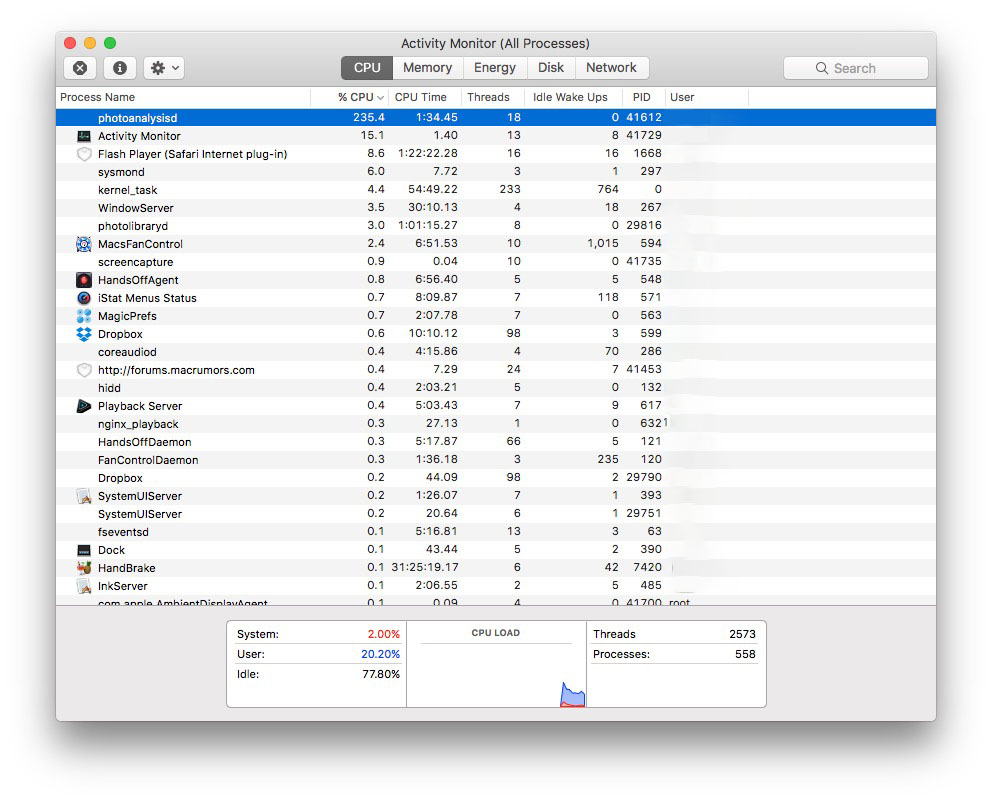Select the SystemUIServer row with PID 29751
The height and width of the screenshot is (801, 992).
(x=496, y=514)
